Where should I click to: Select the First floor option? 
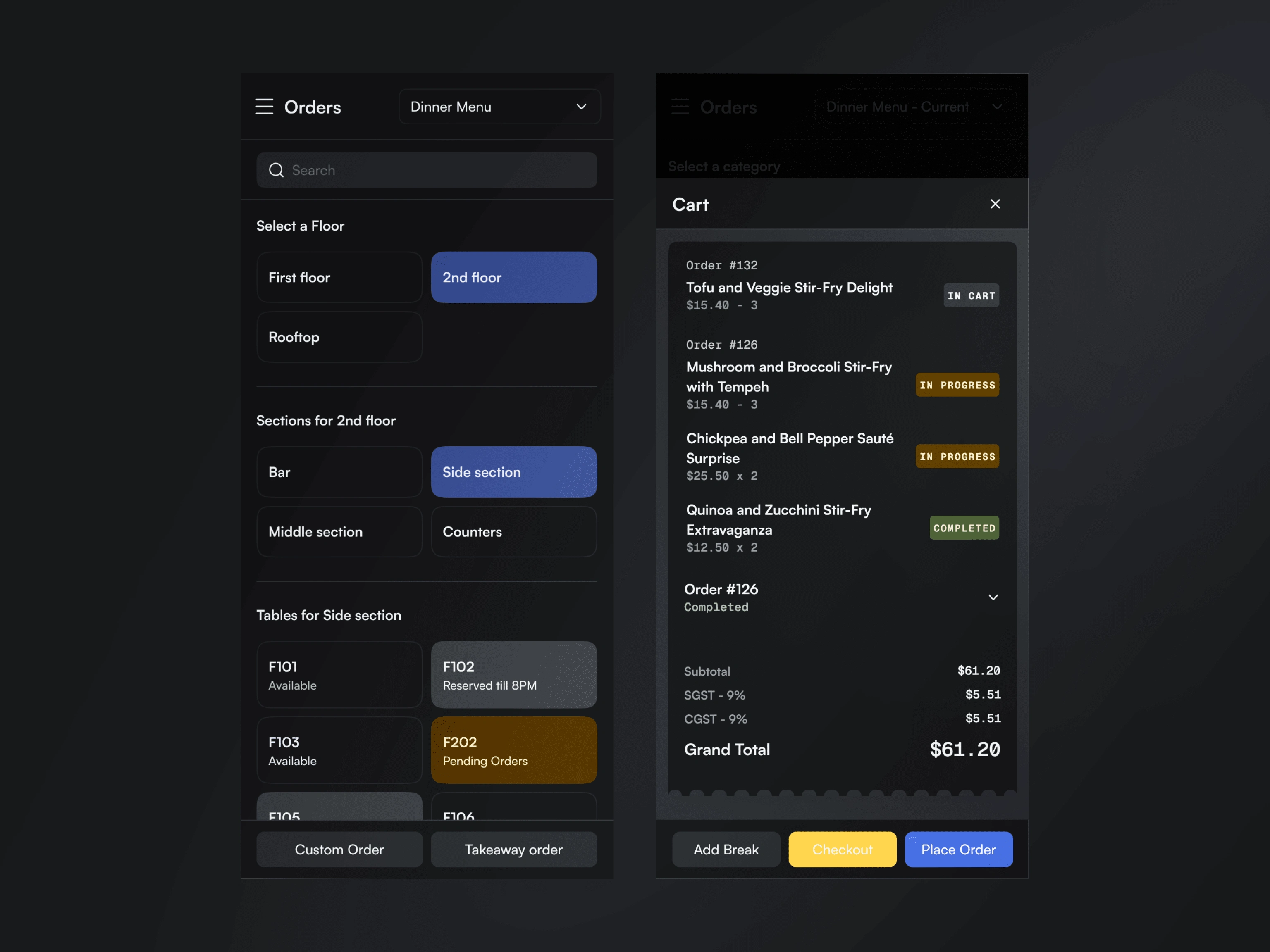(x=339, y=278)
